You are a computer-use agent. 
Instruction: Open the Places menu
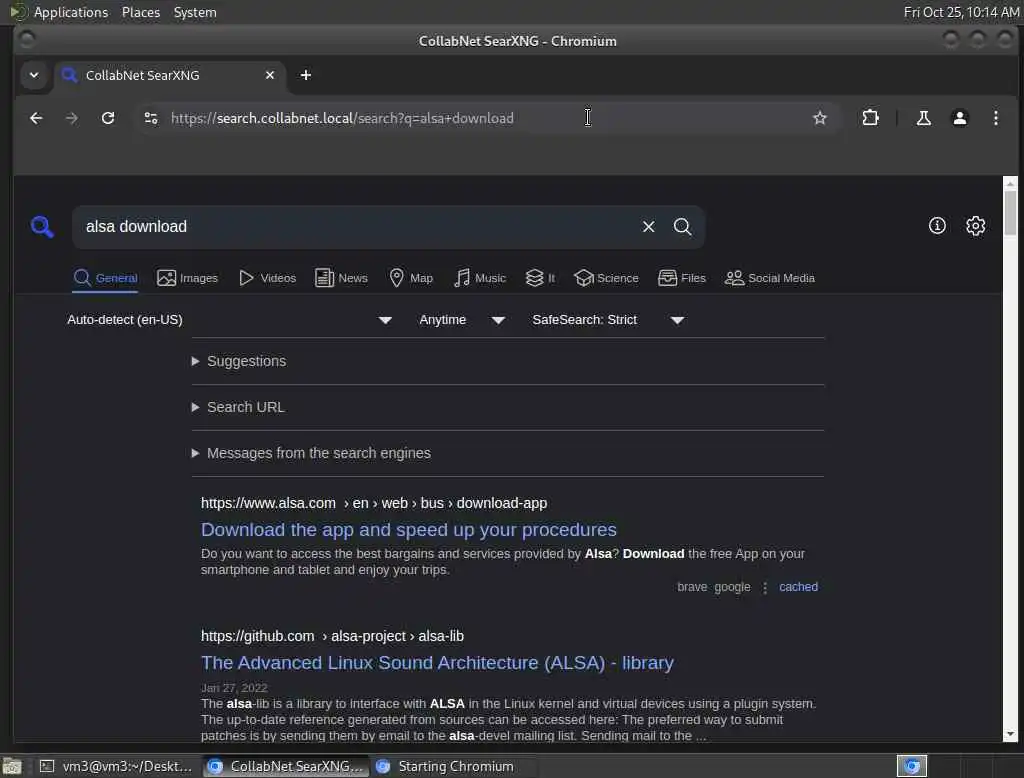(x=140, y=12)
